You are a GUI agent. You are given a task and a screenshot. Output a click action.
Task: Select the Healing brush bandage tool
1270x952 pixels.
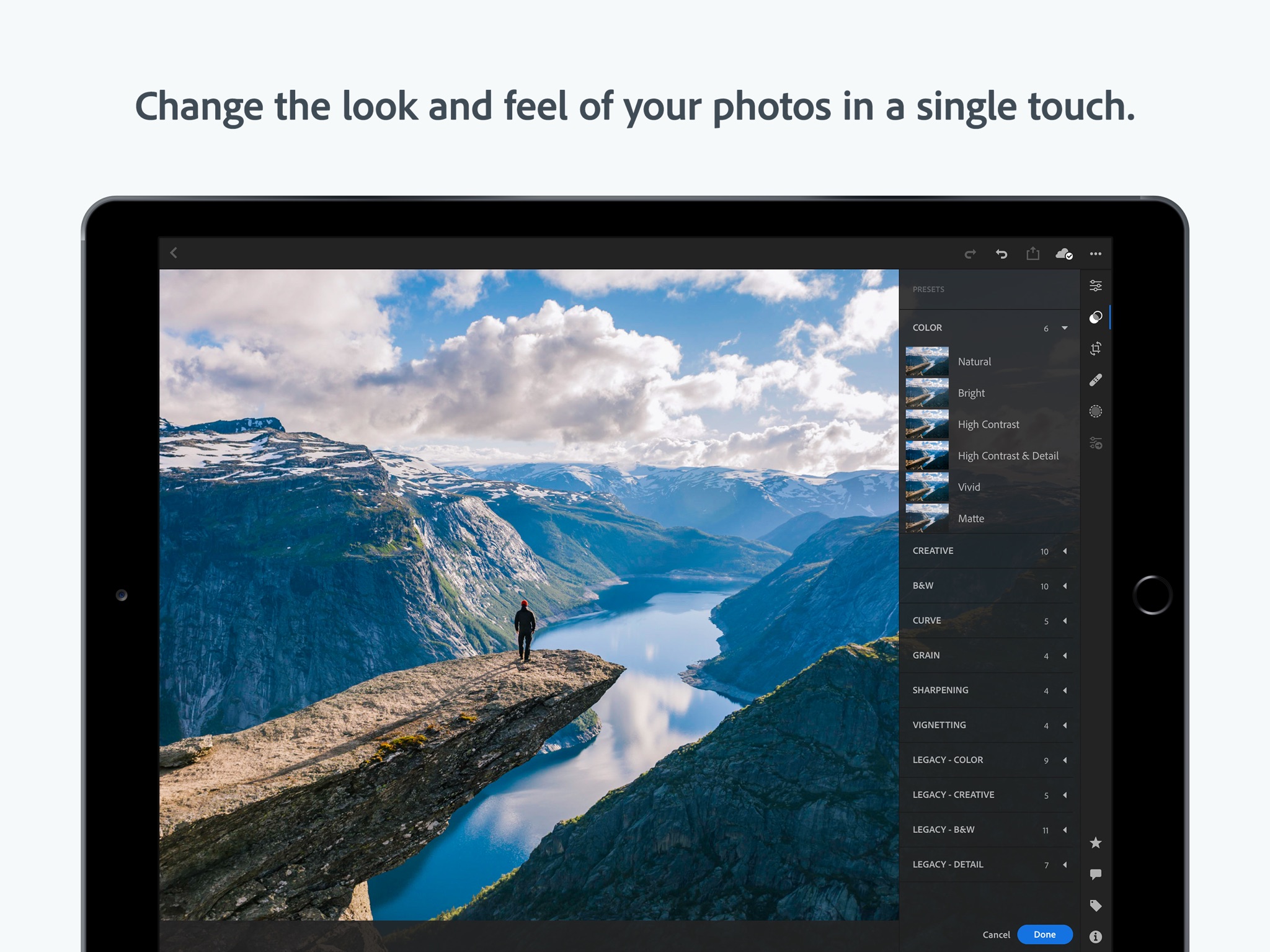(1096, 380)
